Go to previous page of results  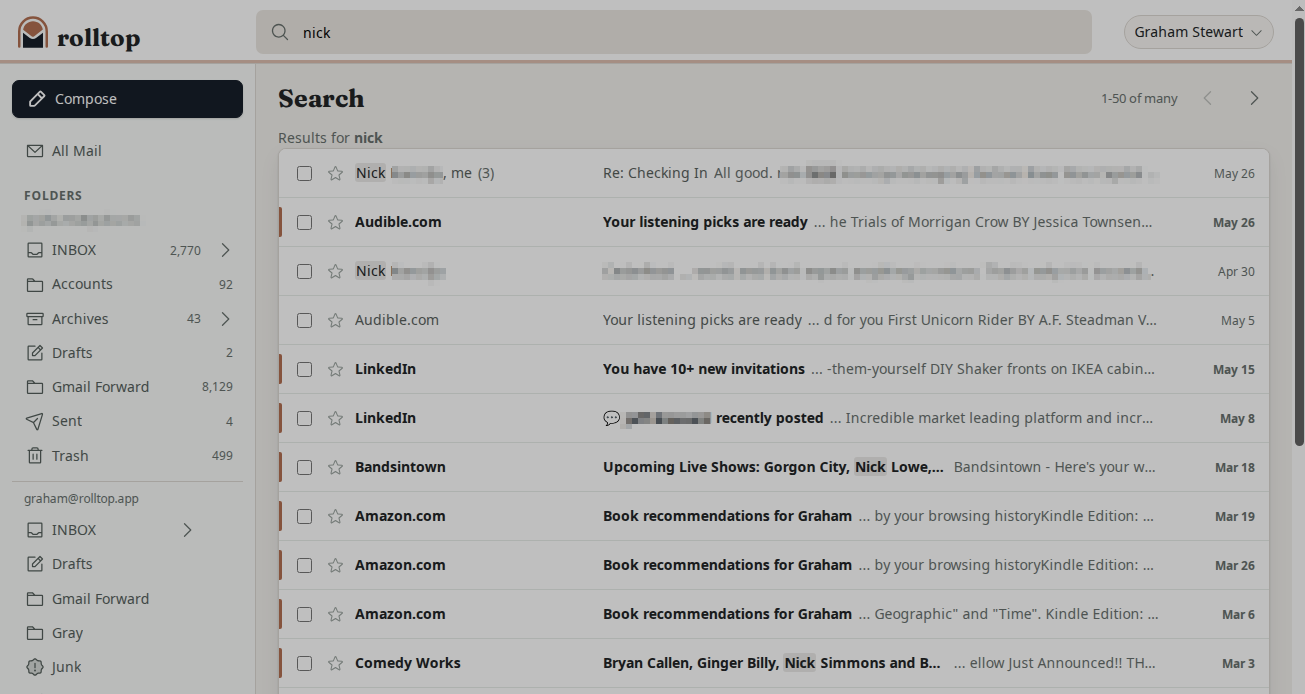point(1208,98)
